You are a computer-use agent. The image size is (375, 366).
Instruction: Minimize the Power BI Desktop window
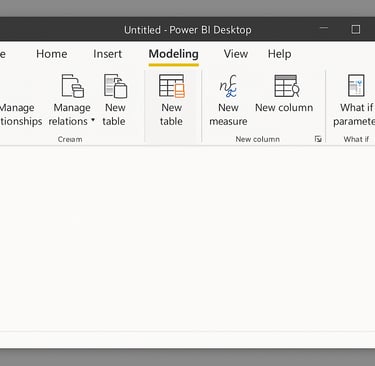point(324,28)
